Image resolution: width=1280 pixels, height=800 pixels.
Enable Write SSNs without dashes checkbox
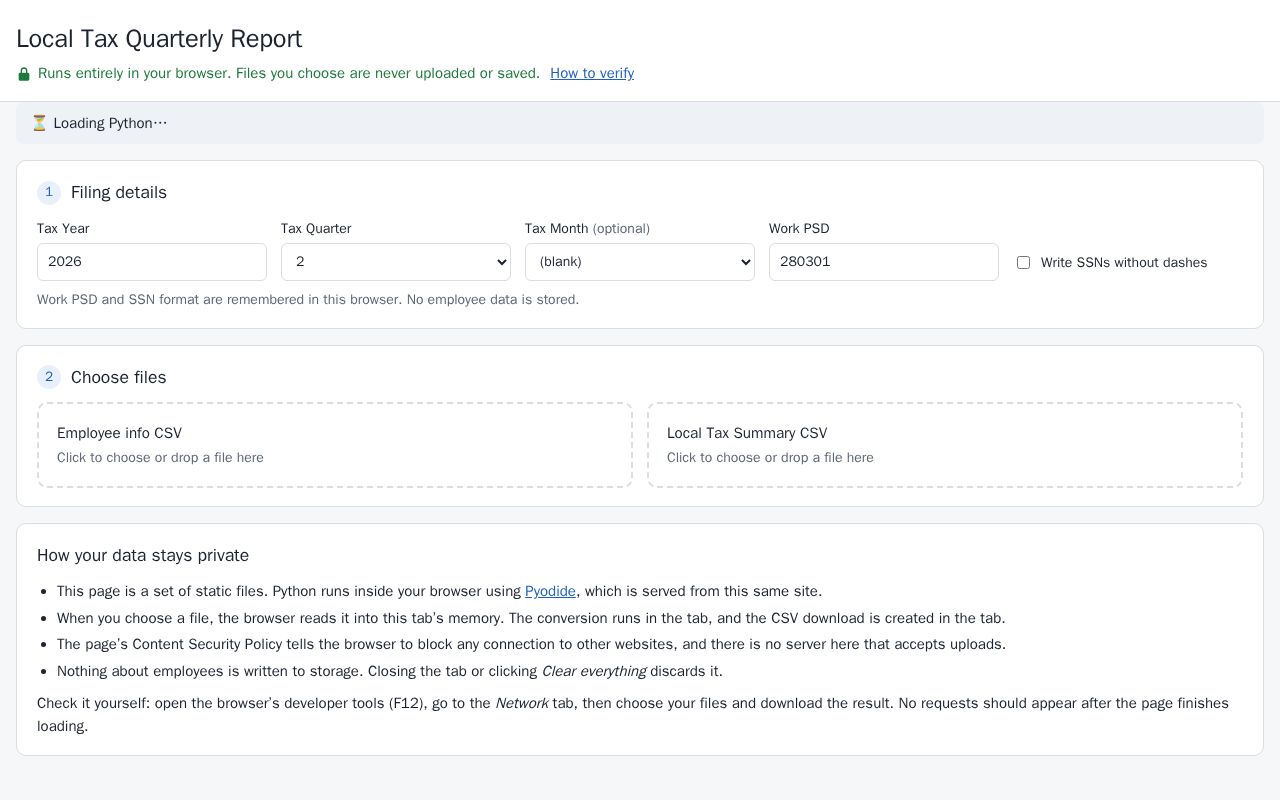[1023, 262]
